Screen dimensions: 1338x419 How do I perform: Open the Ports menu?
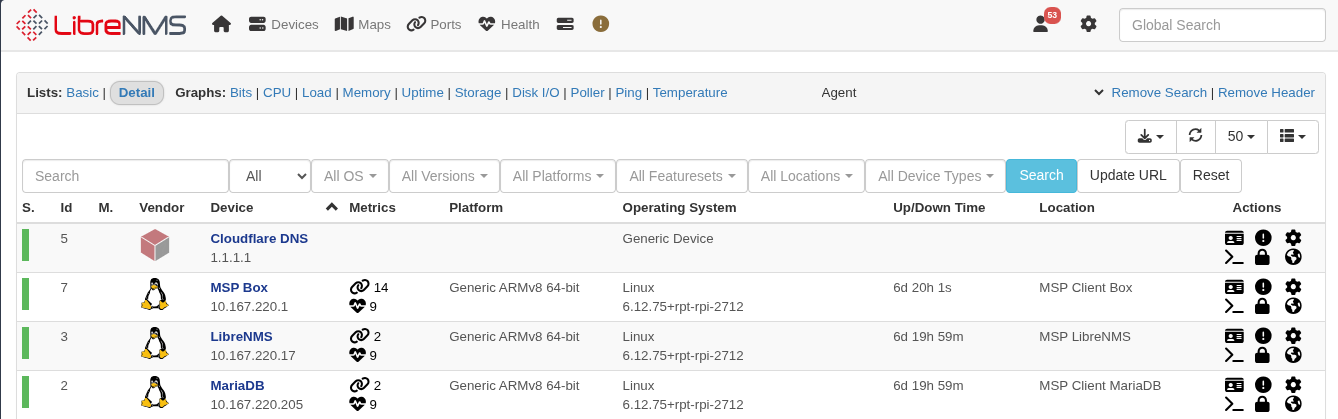[434, 24]
